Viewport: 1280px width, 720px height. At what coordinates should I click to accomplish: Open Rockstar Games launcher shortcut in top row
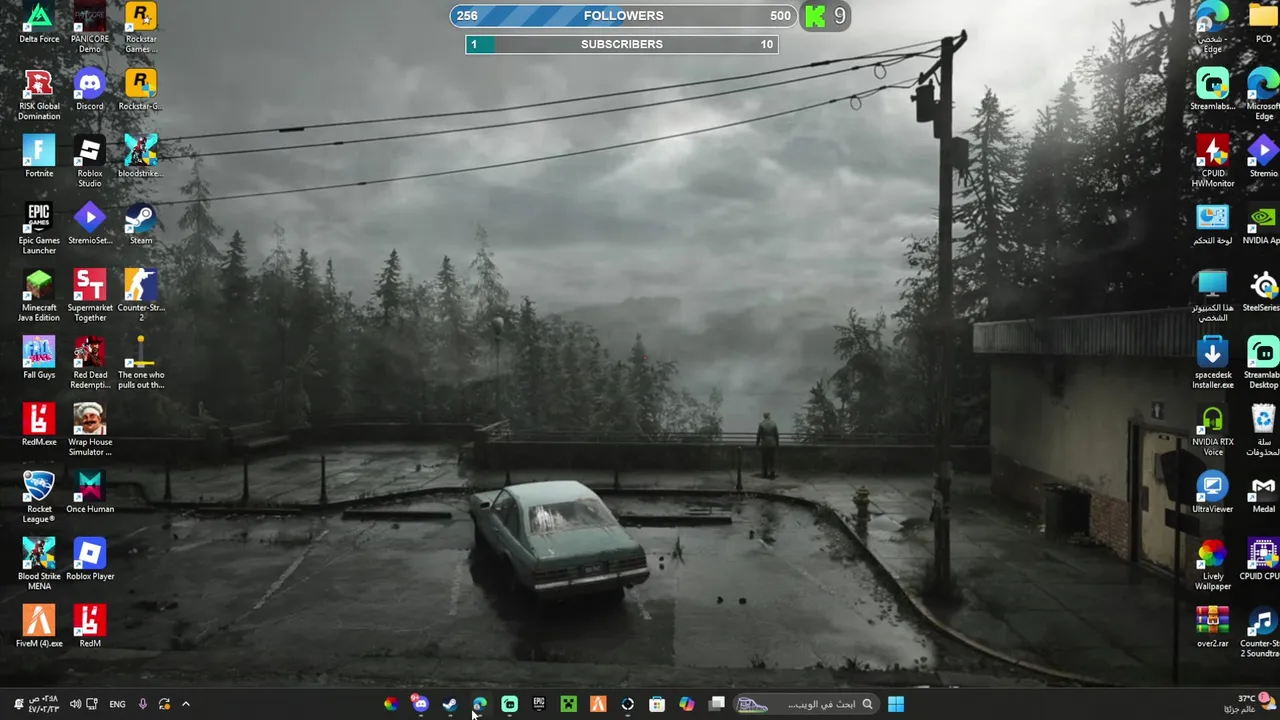[x=141, y=28]
